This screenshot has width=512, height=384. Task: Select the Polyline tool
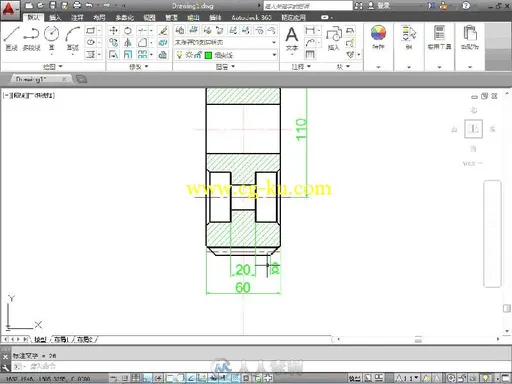click(31, 38)
